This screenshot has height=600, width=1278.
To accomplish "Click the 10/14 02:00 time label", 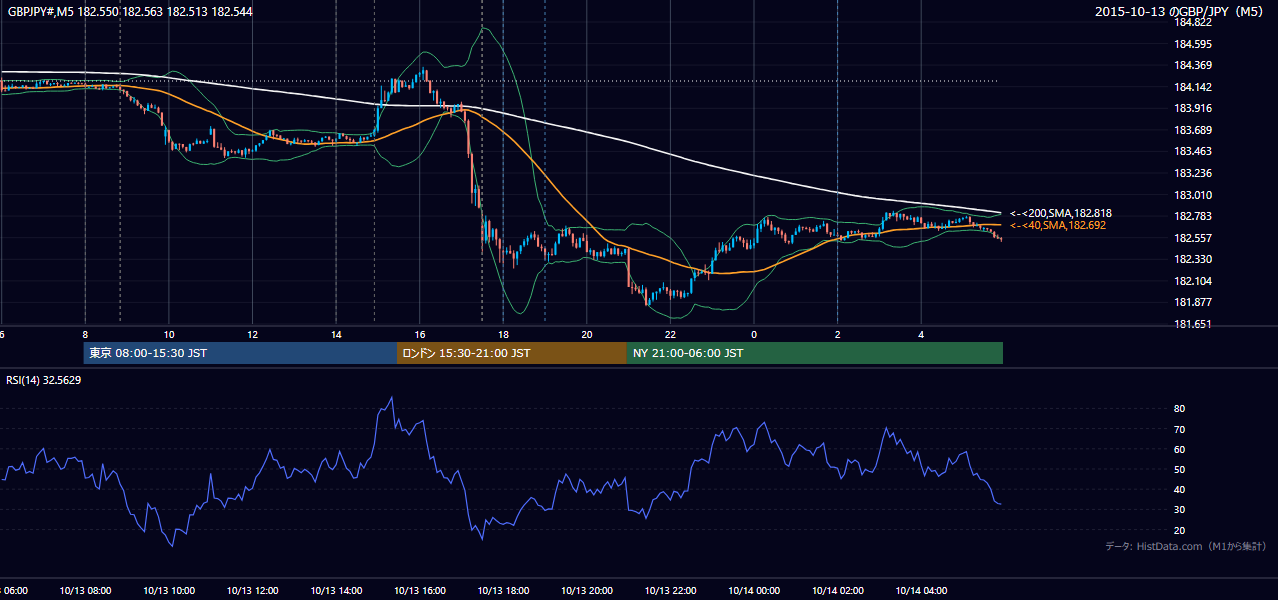I will coord(838,591).
